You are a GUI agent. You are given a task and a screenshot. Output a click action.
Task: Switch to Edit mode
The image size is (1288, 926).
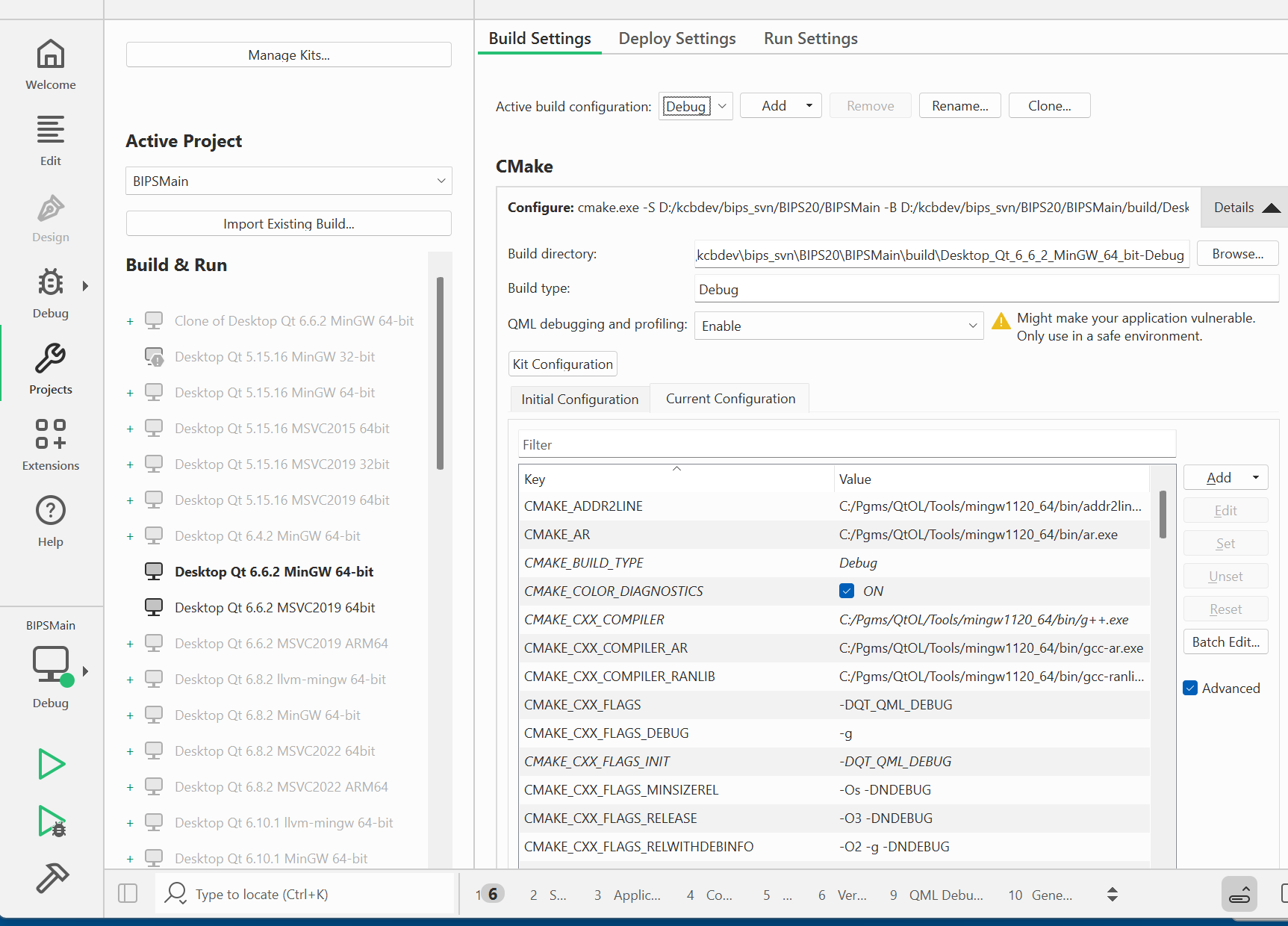click(x=51, y=140)
